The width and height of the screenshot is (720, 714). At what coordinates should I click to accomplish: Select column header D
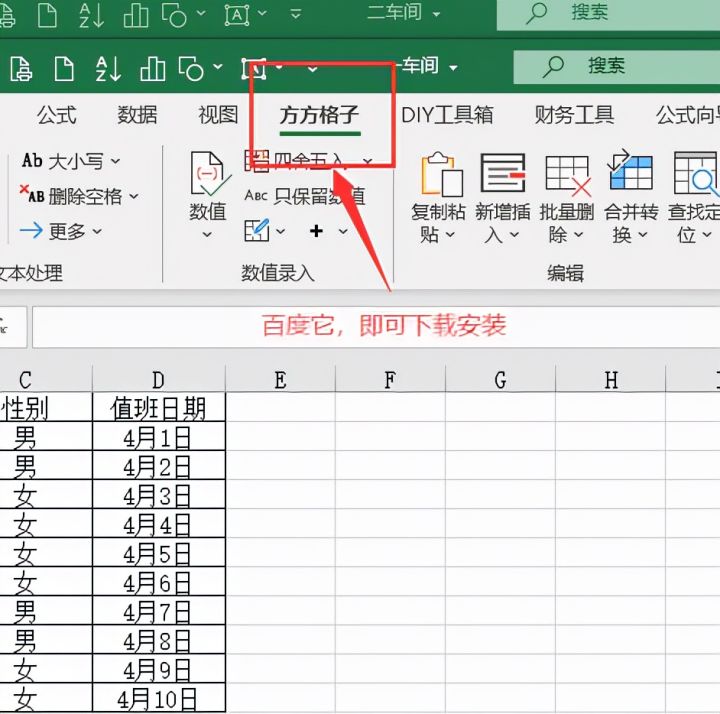tap(158, 379)
